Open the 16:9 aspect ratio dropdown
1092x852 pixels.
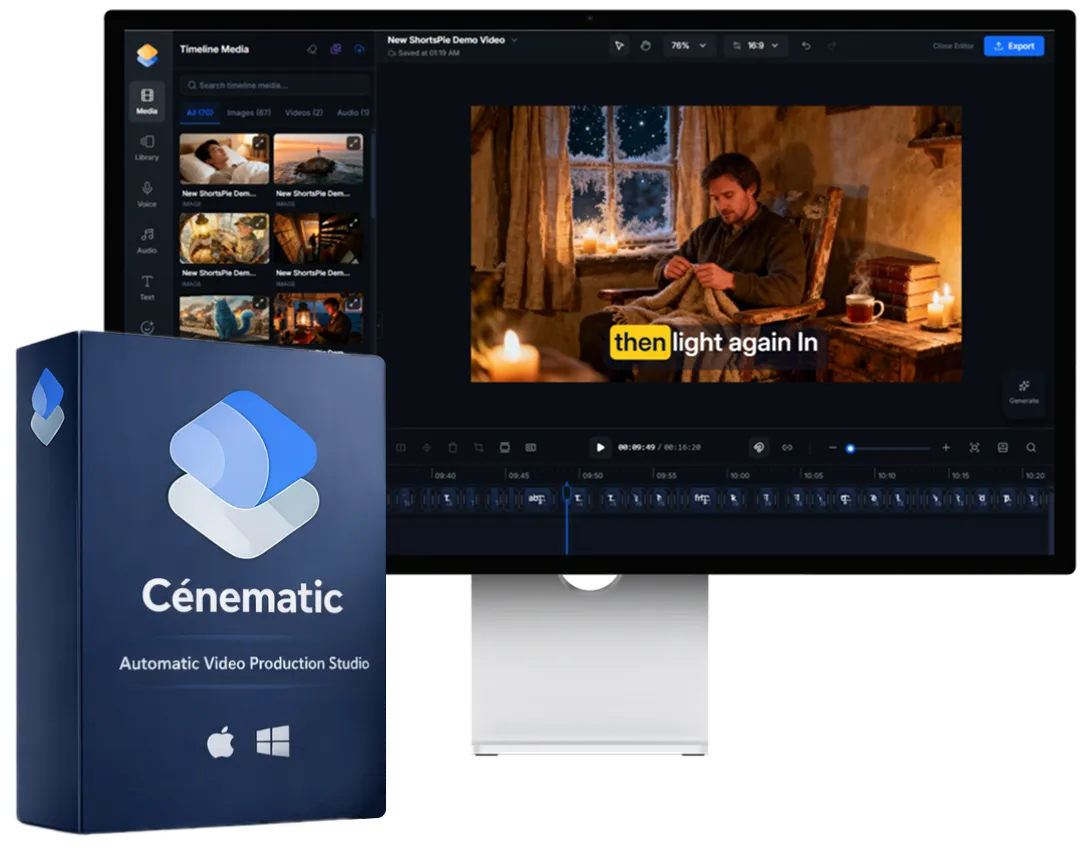[x=757, y=45]
